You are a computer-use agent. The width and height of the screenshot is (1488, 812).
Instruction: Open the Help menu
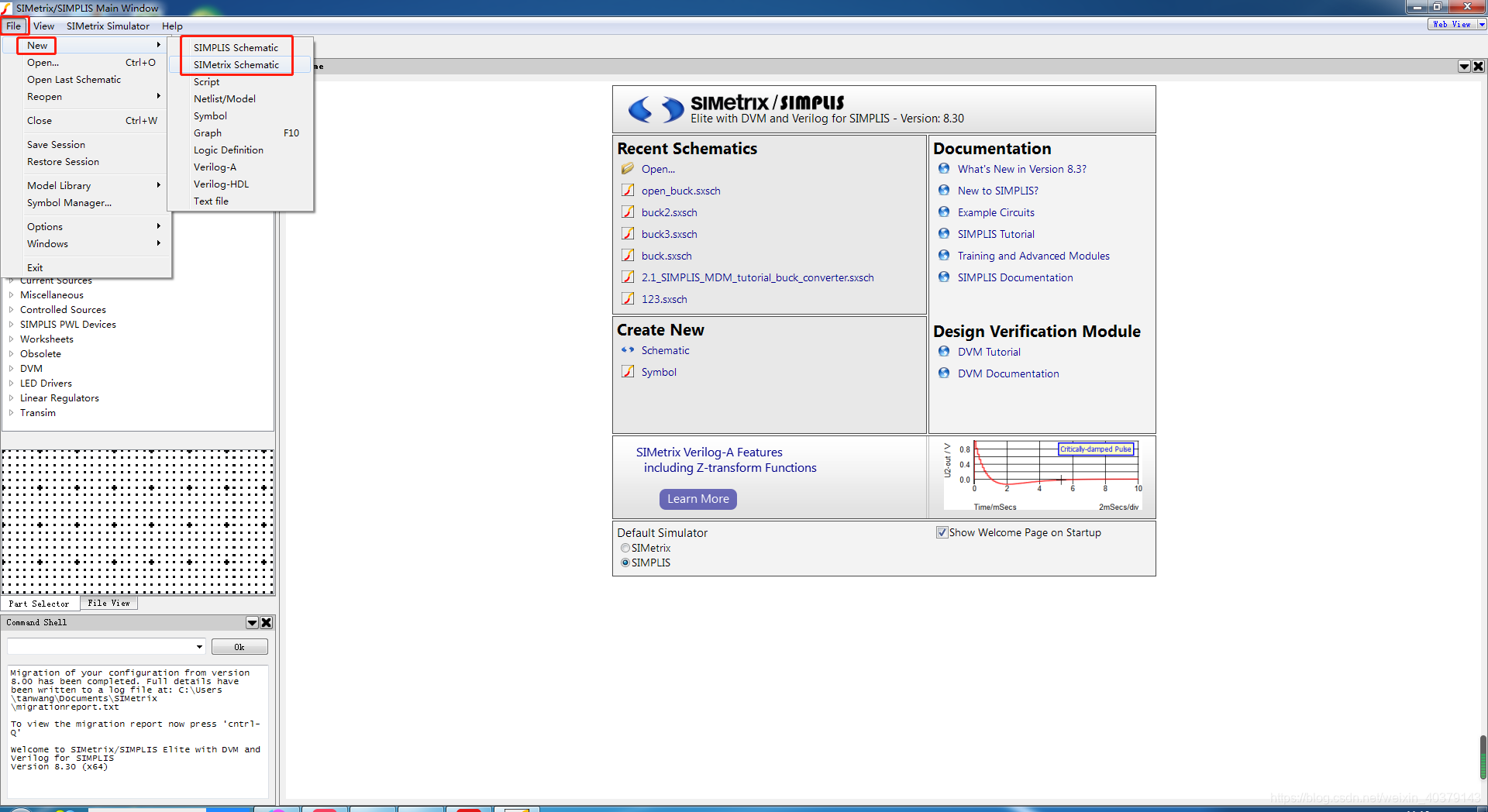point(172,26)
